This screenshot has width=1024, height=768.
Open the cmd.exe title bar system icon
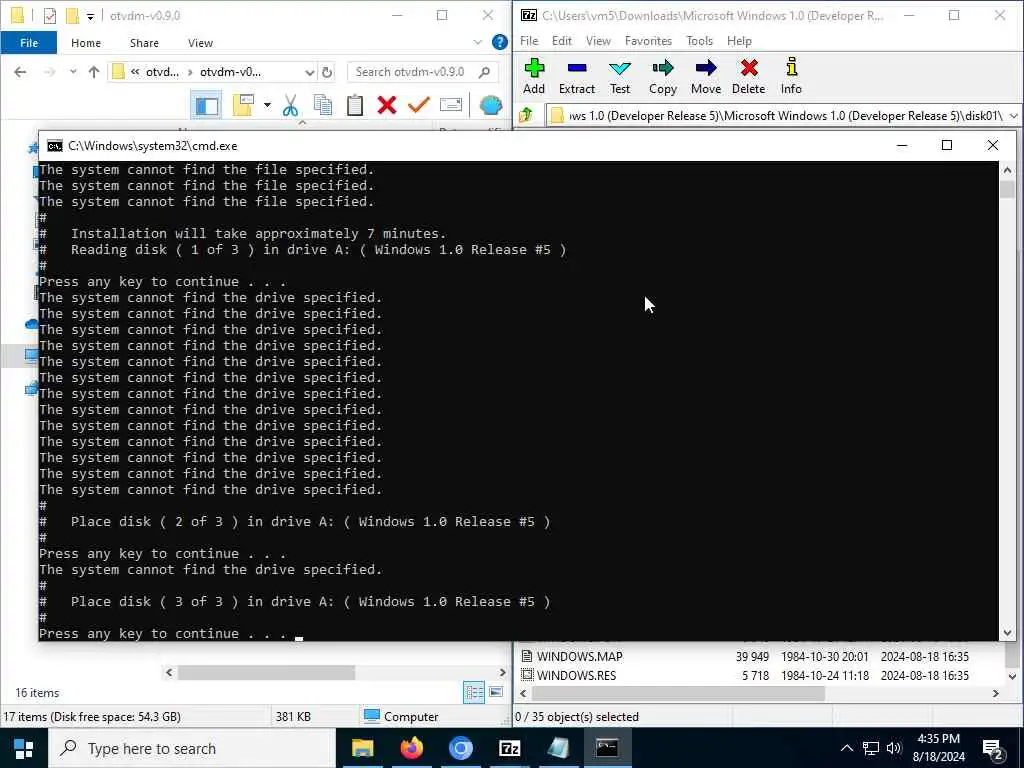55,146
